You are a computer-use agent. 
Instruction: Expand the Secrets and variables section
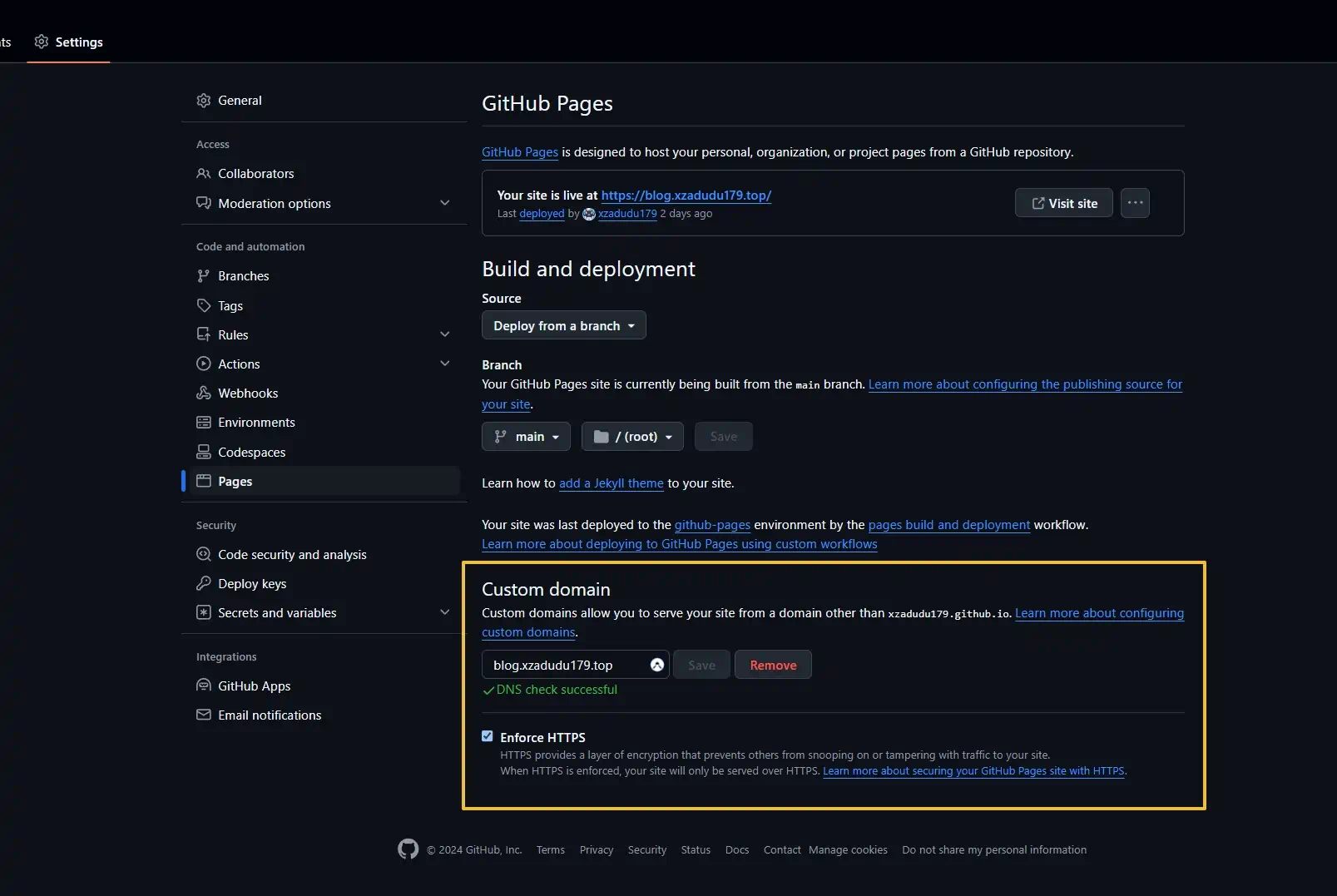444,612
